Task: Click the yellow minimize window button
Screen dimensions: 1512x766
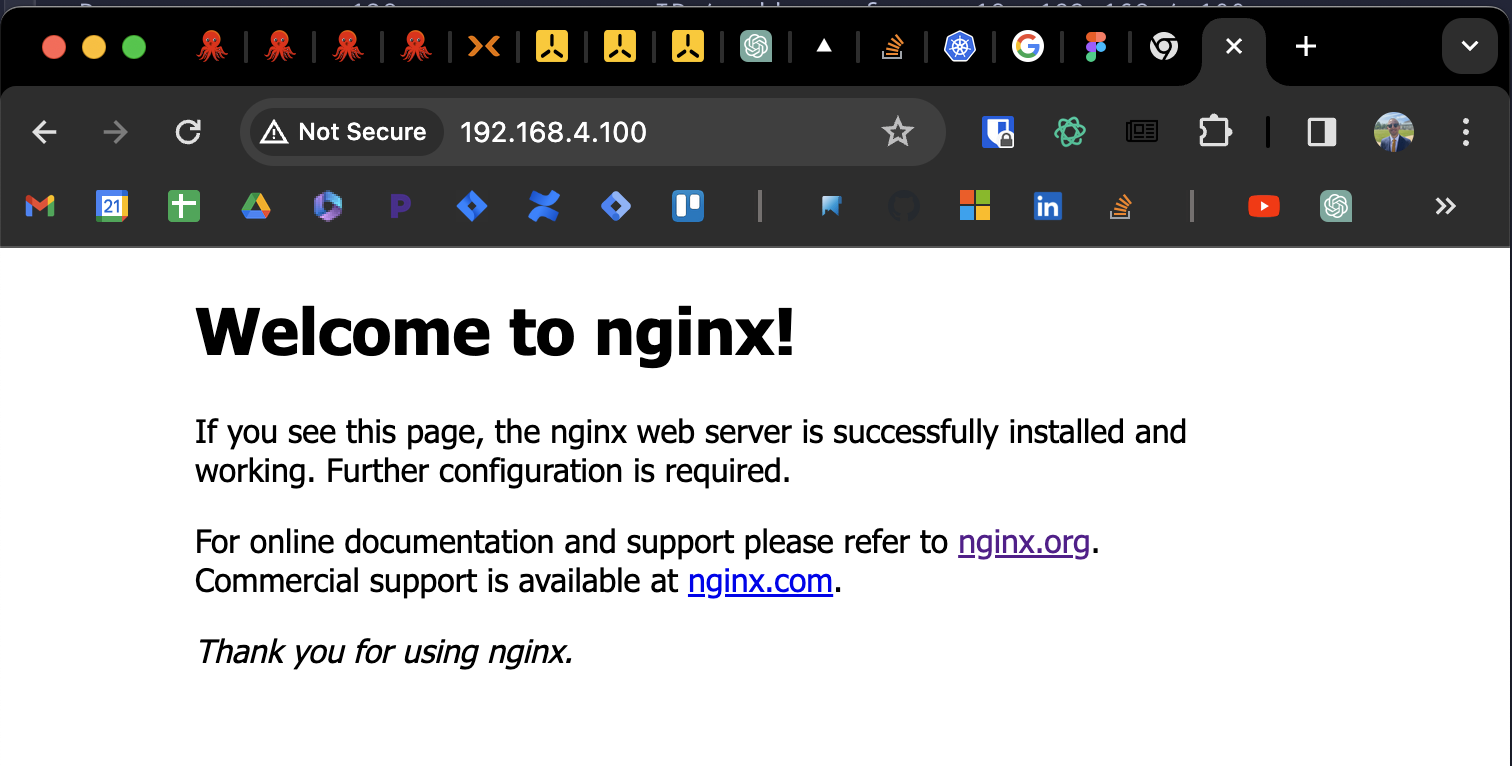Action: 94,47
